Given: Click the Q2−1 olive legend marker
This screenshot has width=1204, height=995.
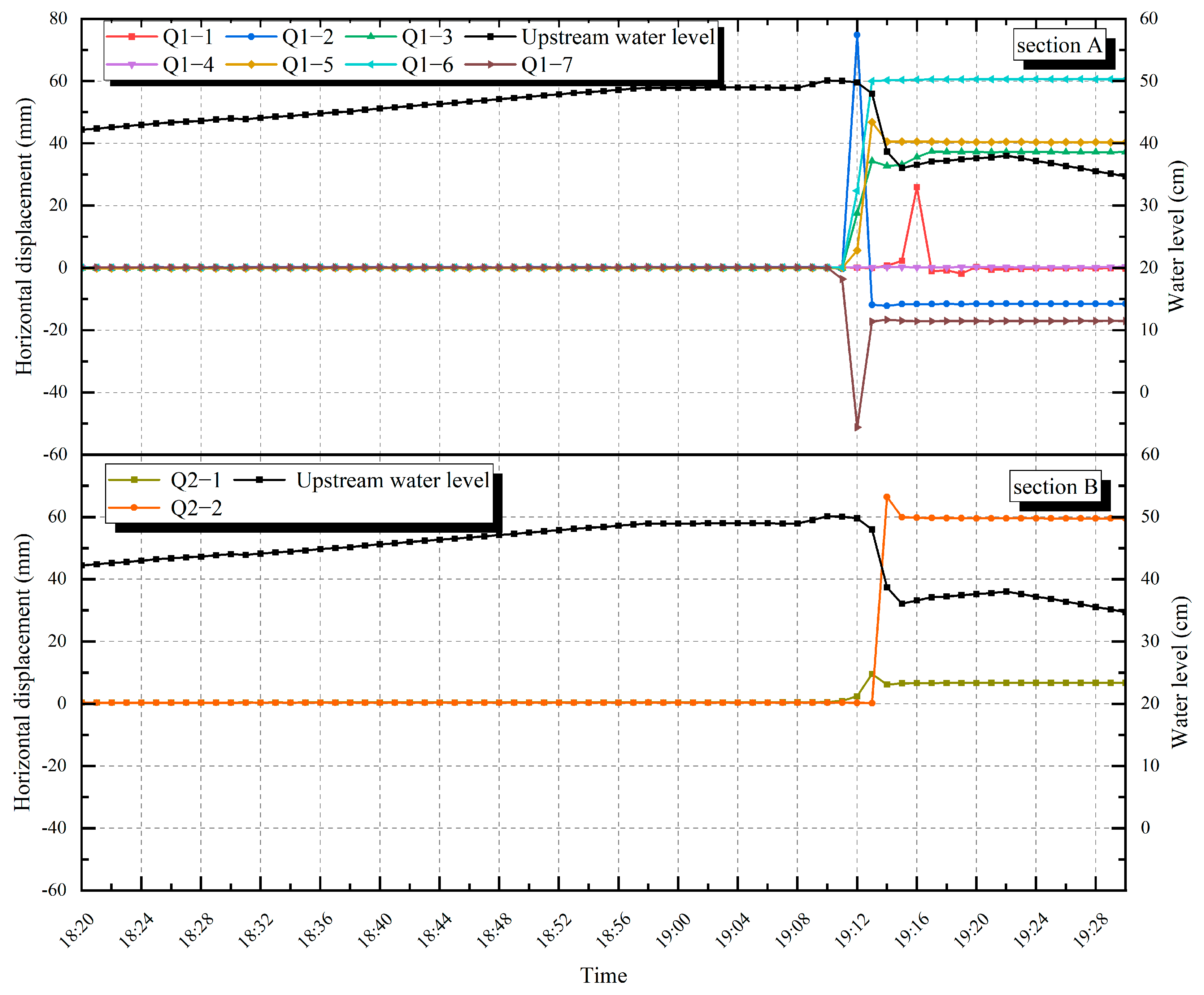Looking at the screenshot, I should pyautogui.click(x=134, y=480).
